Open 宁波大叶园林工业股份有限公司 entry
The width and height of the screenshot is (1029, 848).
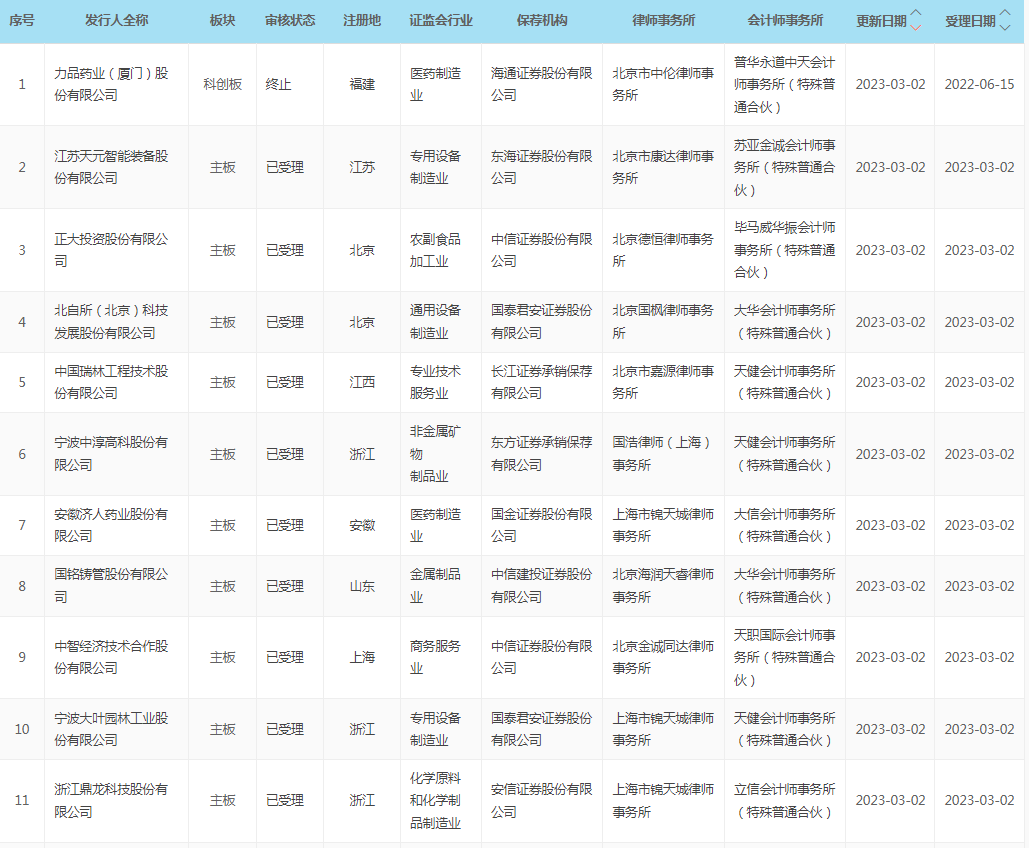tap(111, 729)
